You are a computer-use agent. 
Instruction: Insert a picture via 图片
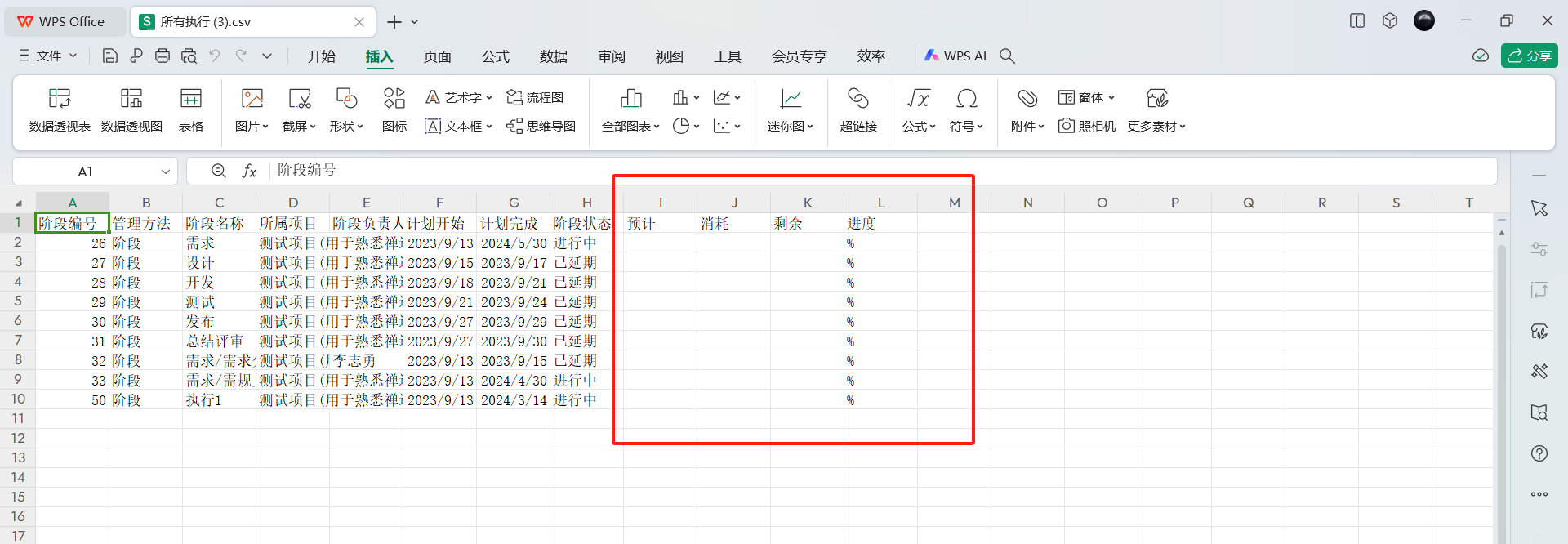click(x=252, y=110)
